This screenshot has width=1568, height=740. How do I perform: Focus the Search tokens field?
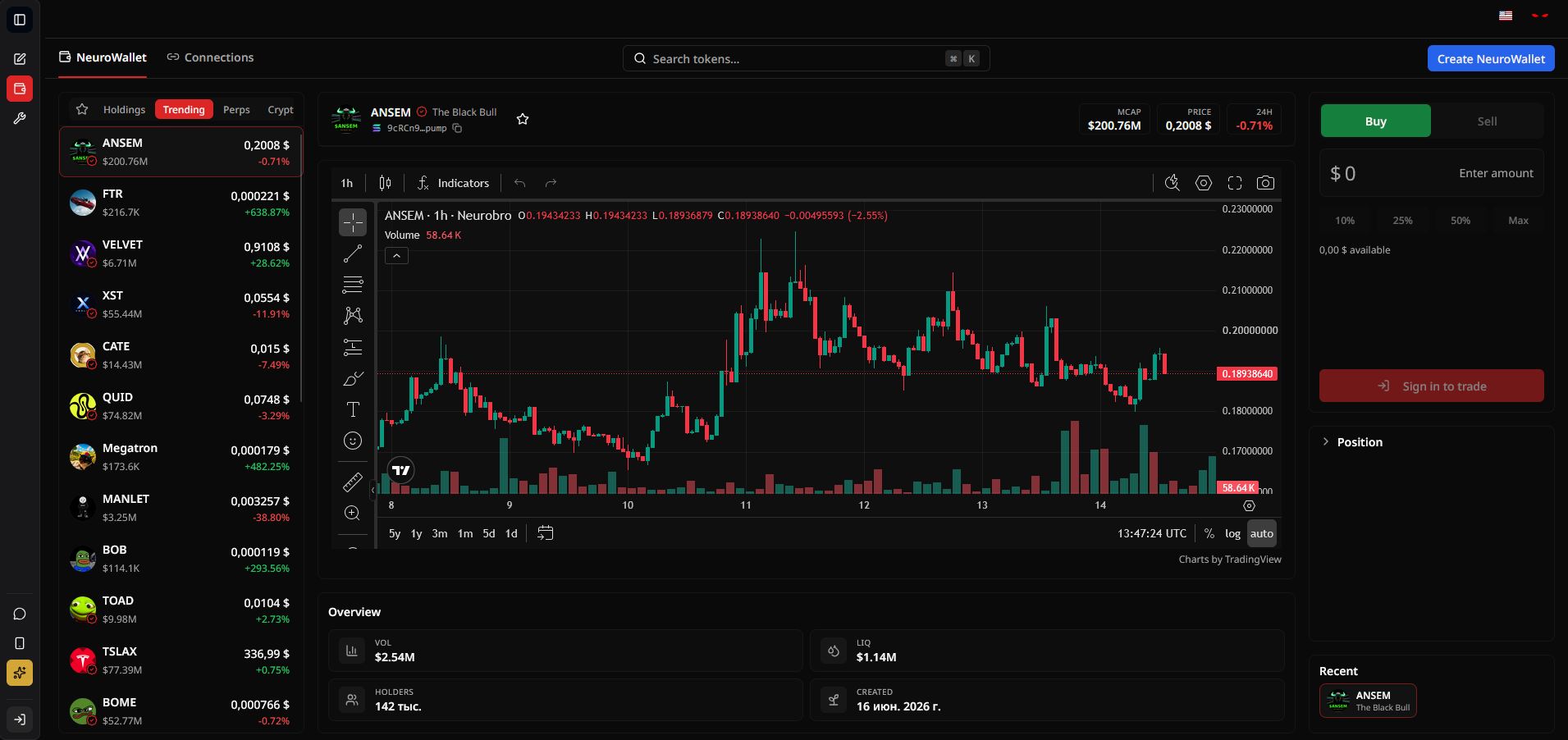click(x=807, y=58)
